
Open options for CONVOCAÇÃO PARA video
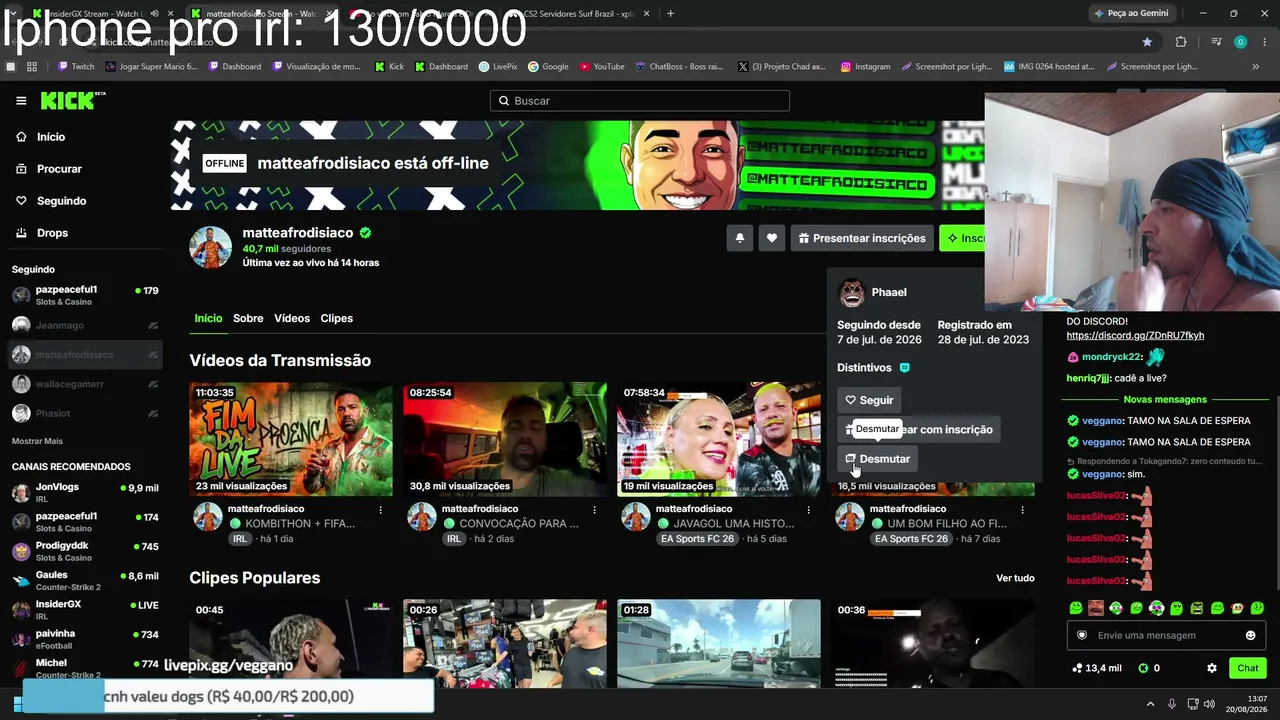point(594,510)
